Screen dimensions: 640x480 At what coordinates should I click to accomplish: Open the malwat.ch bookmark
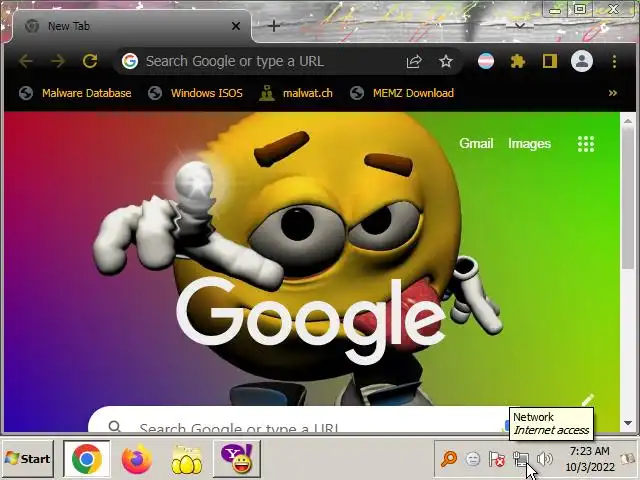click(x=296, y=93)
